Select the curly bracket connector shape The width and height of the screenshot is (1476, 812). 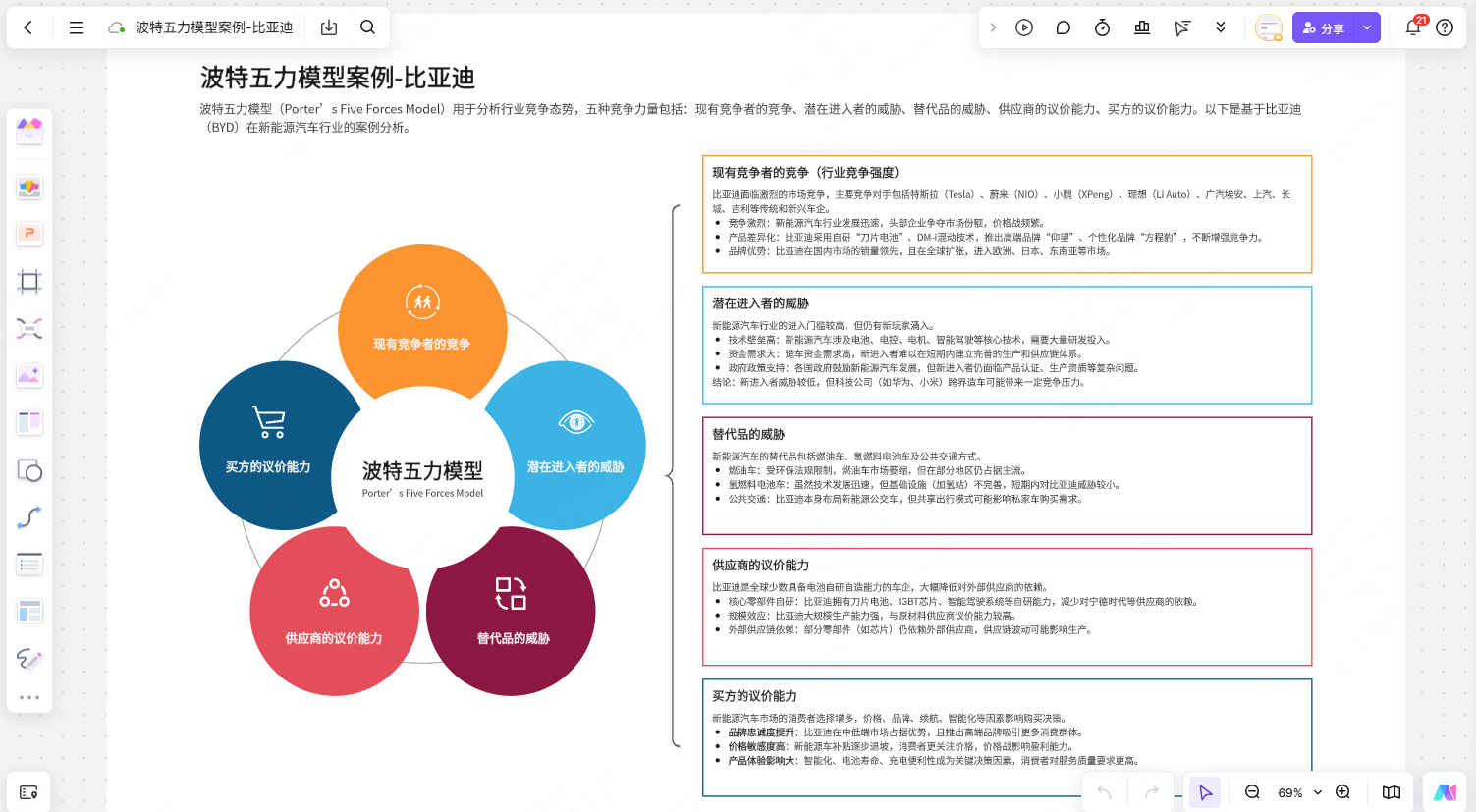click(673, 476)
